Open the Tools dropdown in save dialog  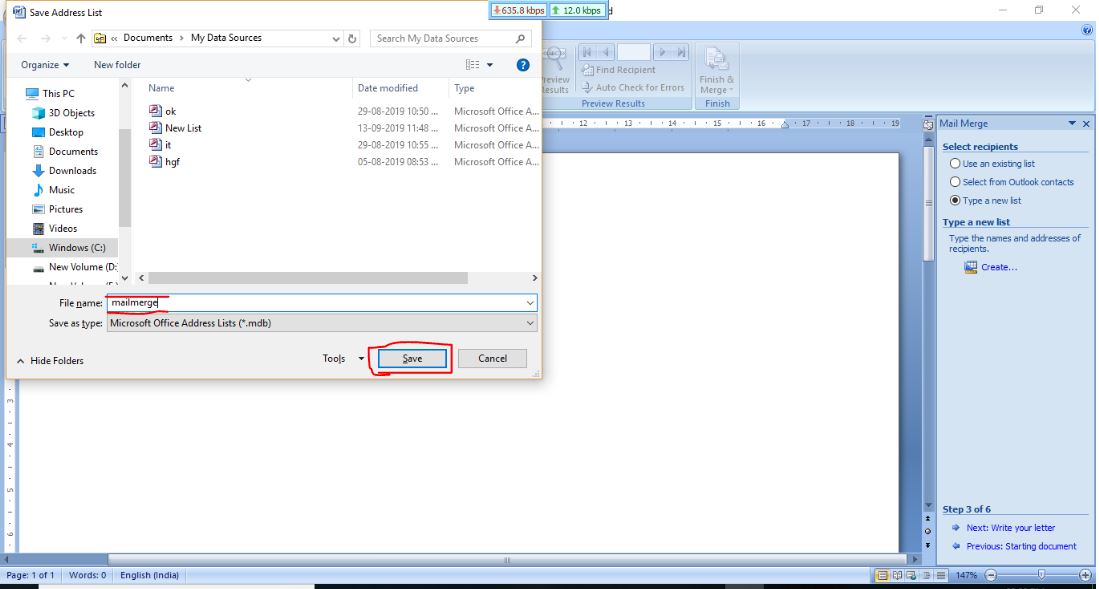(344, 357)
